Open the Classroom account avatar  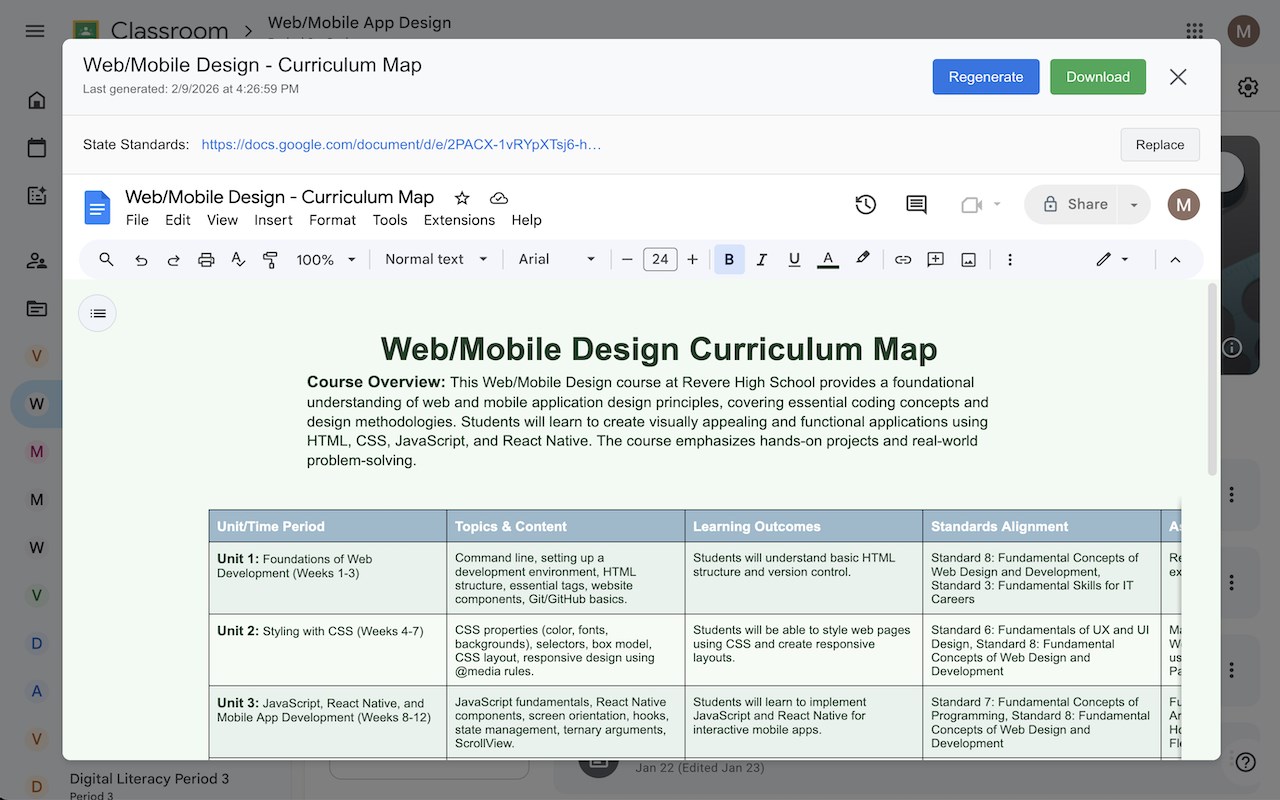(1244, 31)
